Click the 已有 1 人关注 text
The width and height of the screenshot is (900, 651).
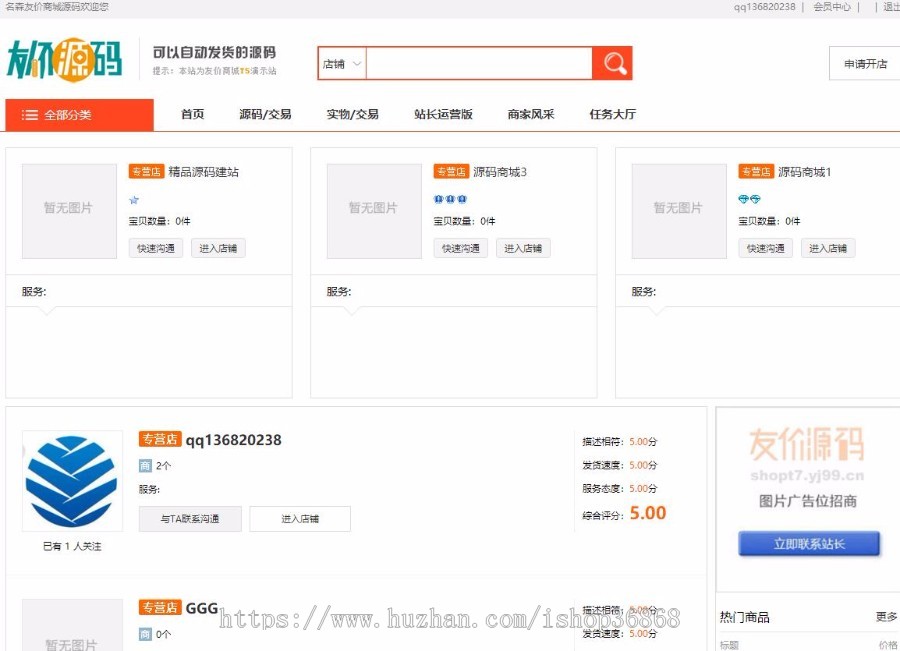[72, 546]
